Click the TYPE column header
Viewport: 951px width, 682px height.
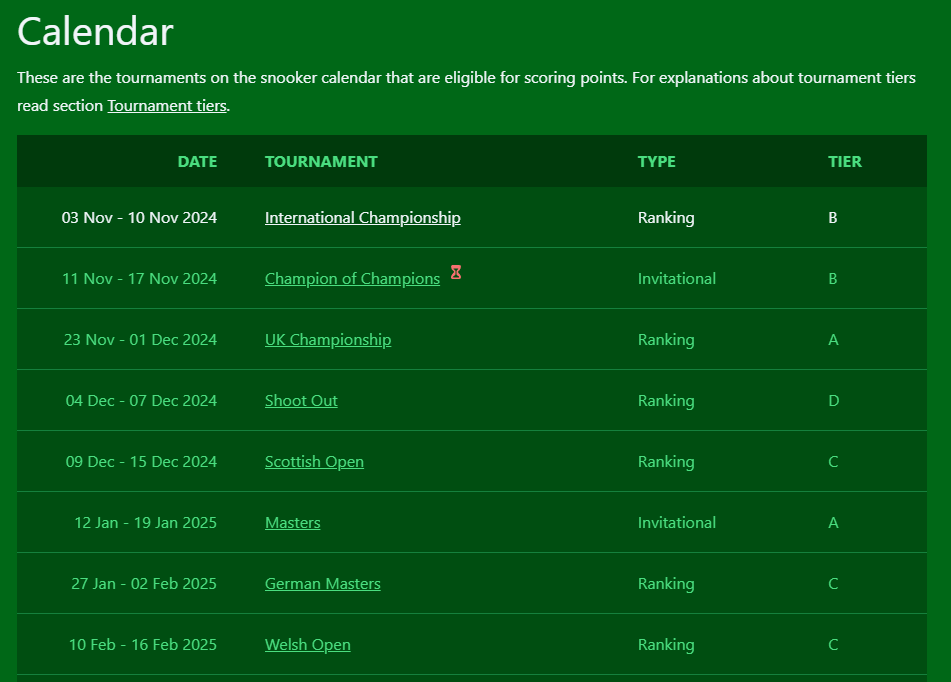click(x=657, y=161)
